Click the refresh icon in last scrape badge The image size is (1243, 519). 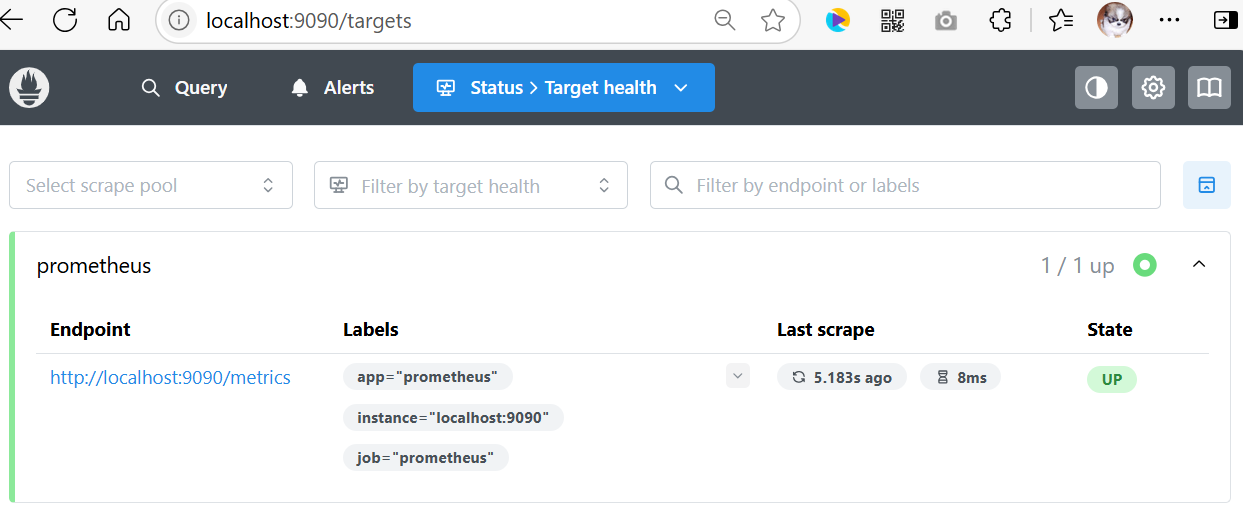click(x=798, y=377)
